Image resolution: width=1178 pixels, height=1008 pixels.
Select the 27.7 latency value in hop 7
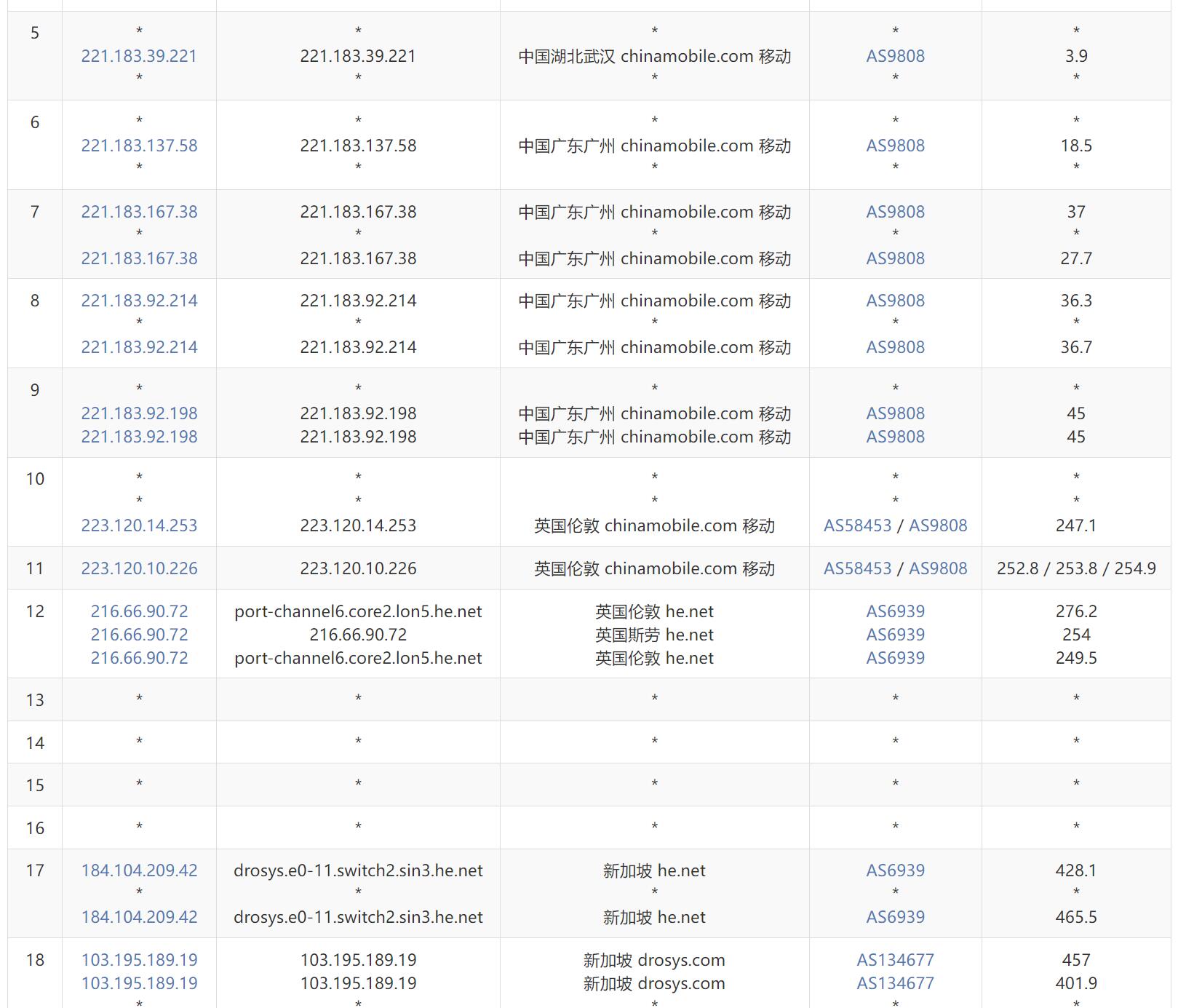point(1076,258)
